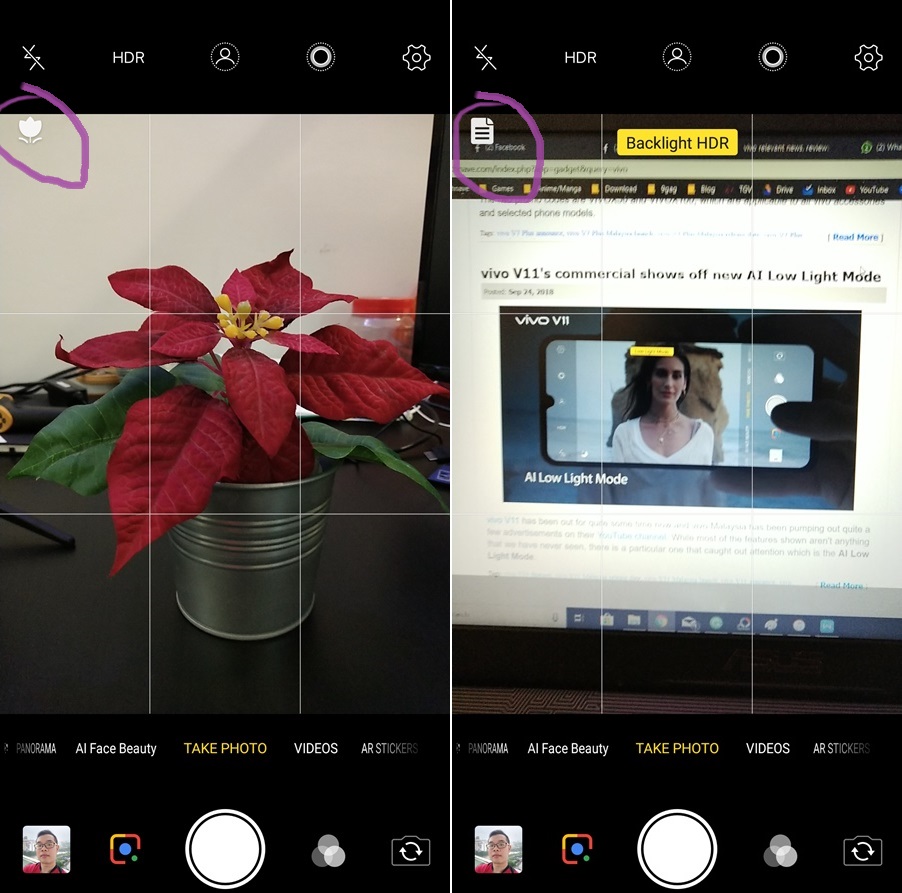Toggle live photo icon in right camera screen

point(773,57)
